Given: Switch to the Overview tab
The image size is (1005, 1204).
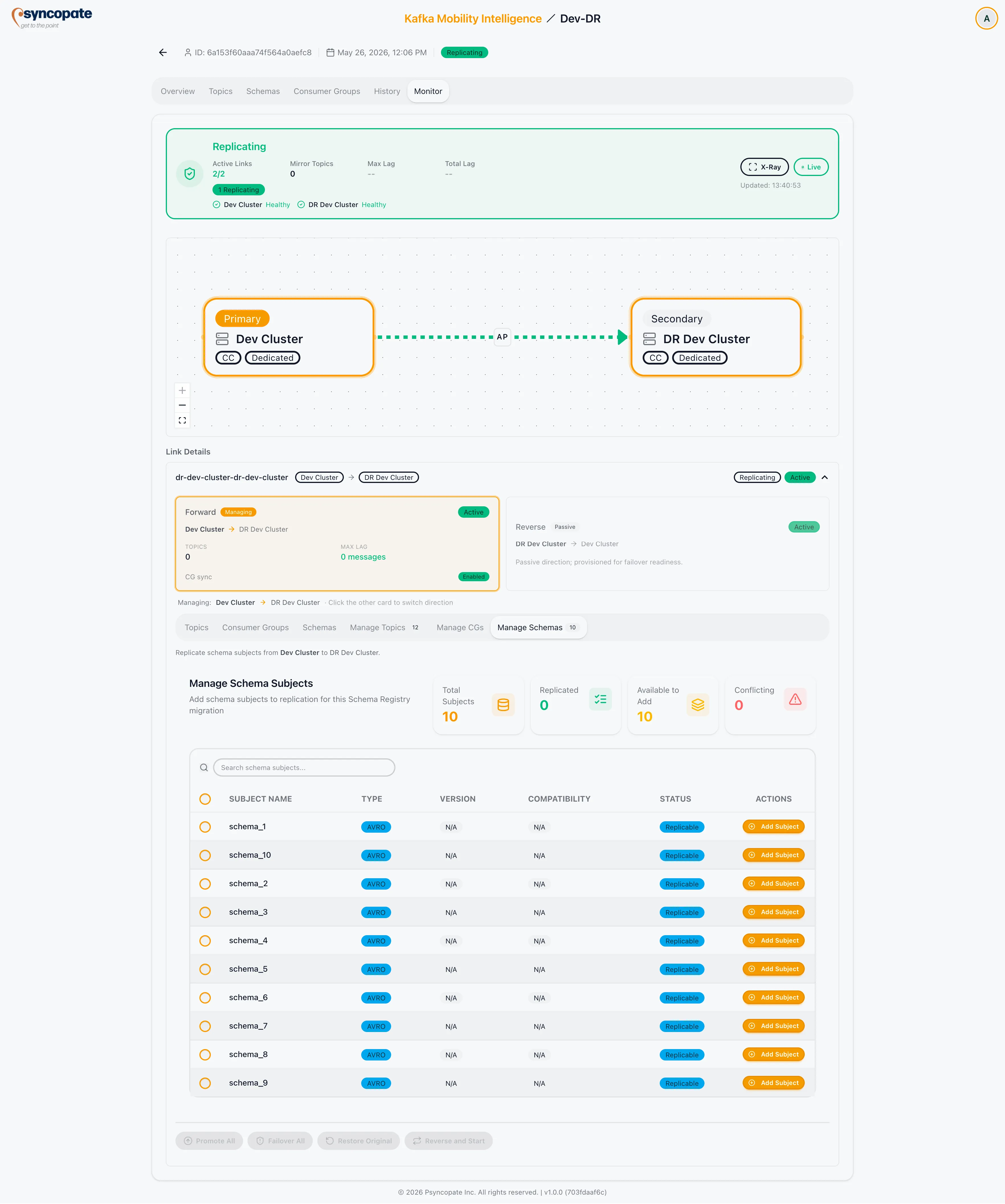Looking at the screenshot, I should click(x=178, y=91).
